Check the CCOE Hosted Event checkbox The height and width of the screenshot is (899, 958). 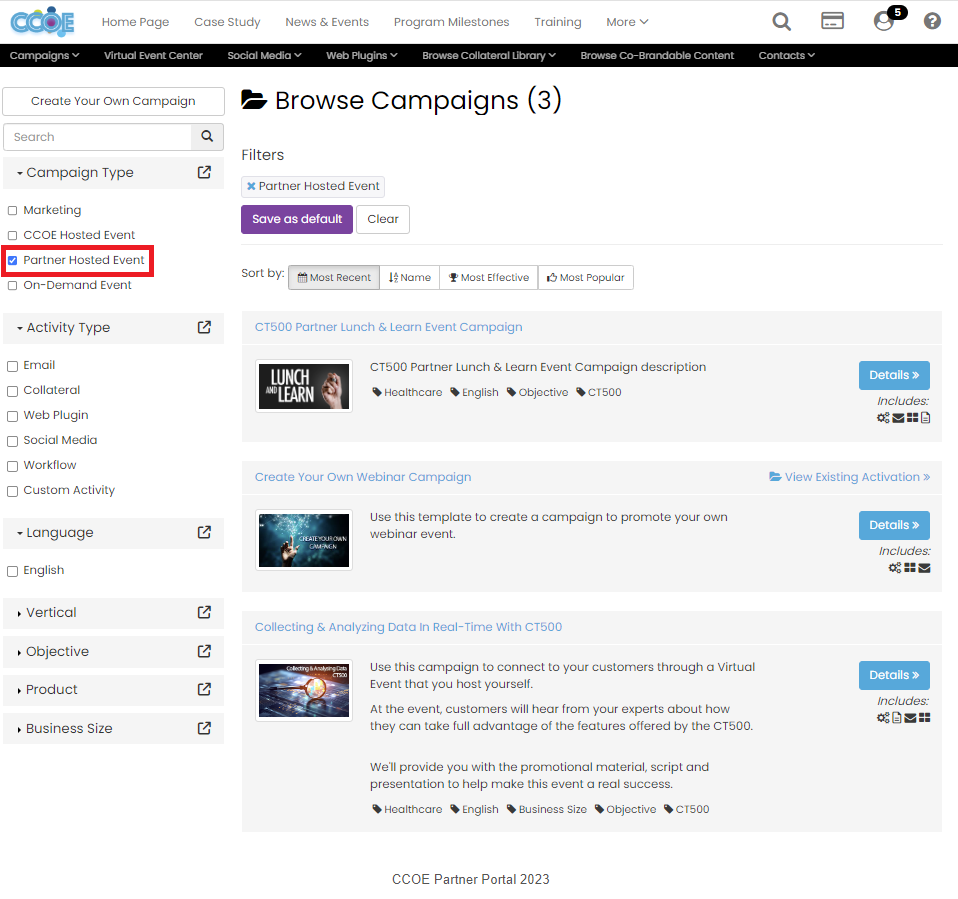pyautogui.click(x=12, y=235)
